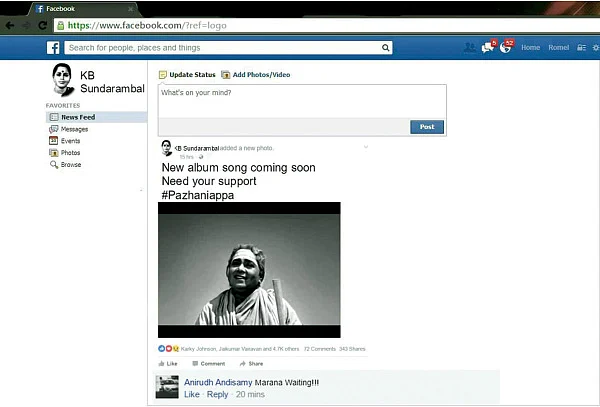
Task: View 343 Shares on the post
Action: 352,349
